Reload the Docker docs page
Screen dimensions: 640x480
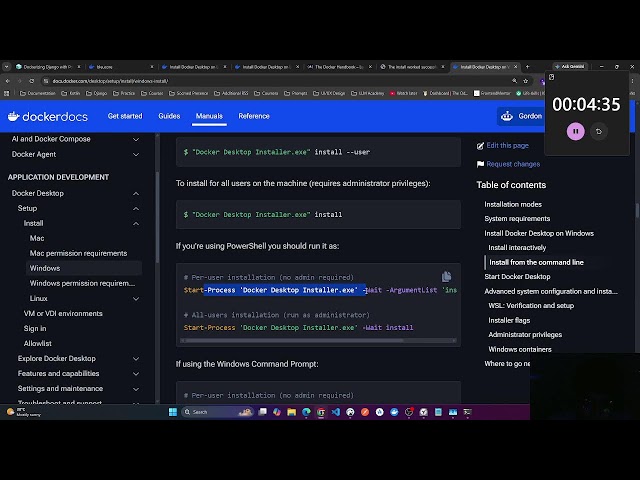coord(32,81)
